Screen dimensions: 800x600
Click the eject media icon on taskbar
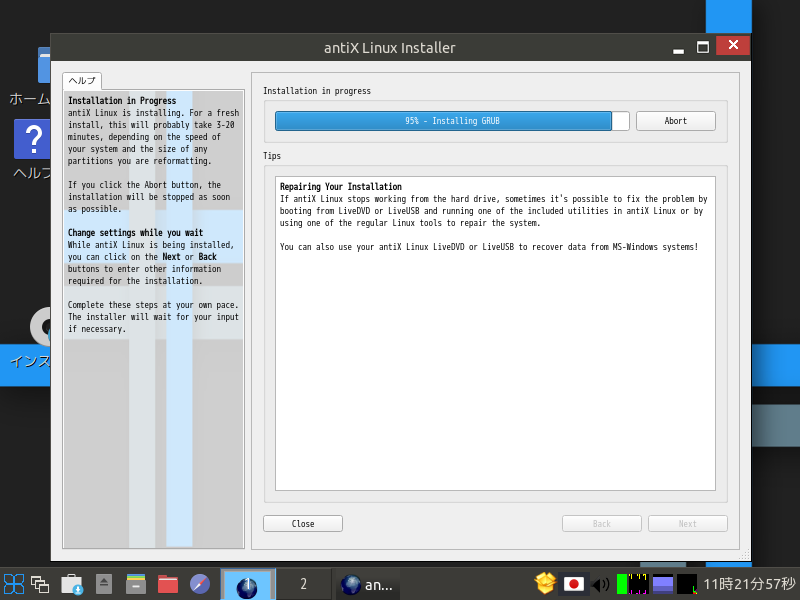tap(104, 584)
